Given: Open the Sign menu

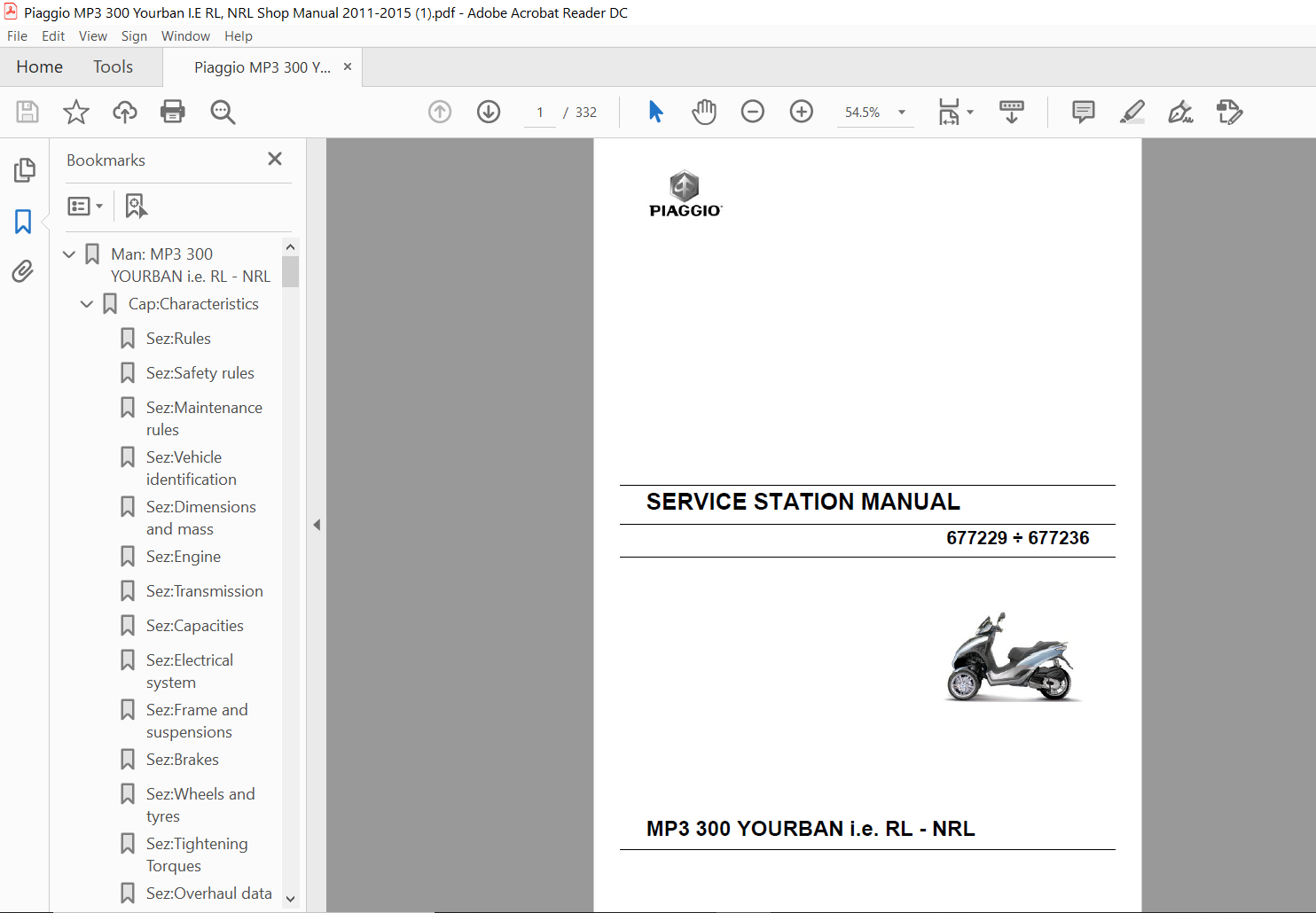Looking at the screenshot, I should [x=134, y=36].
